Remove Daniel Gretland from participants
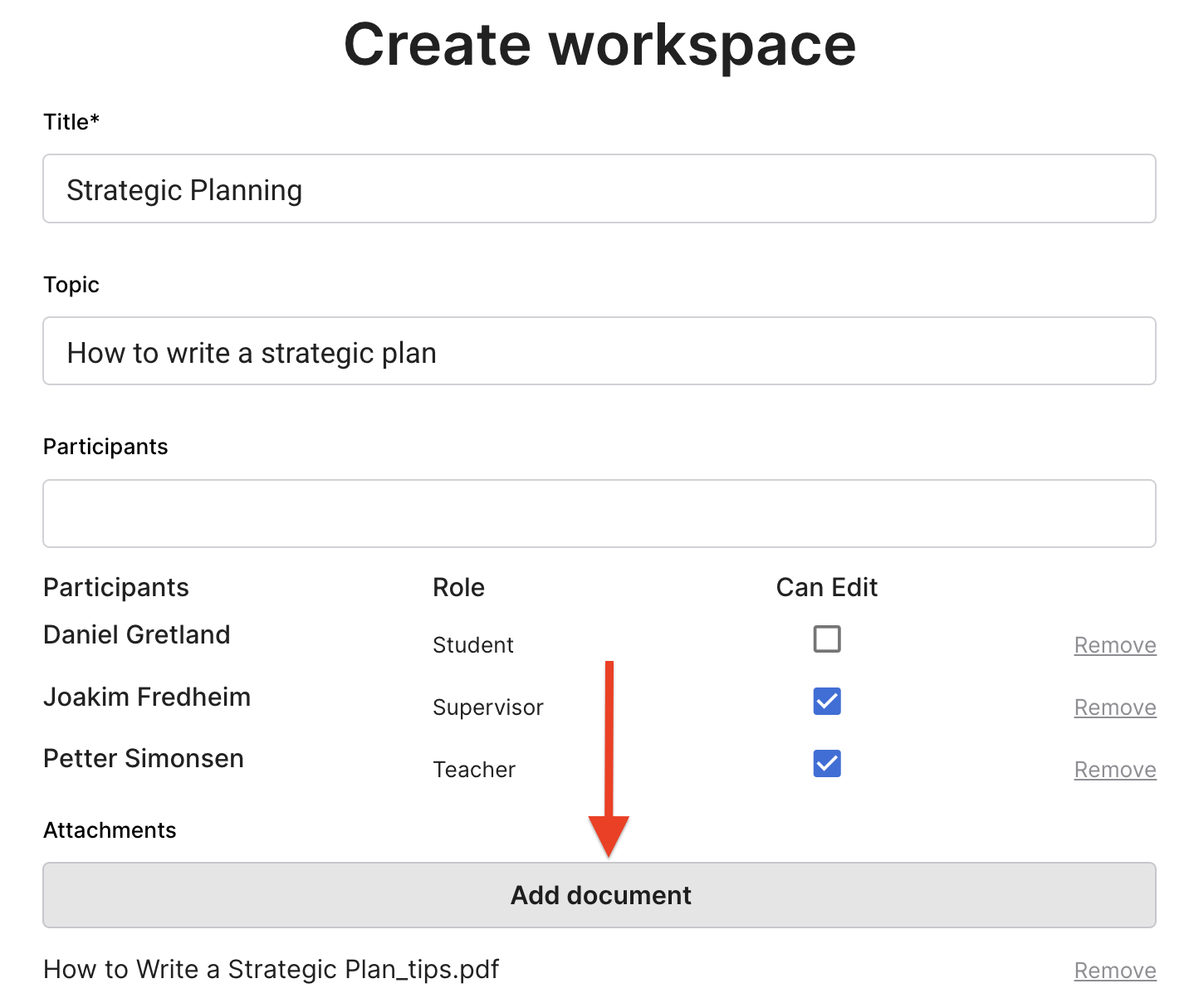Screen dimensions: 1189x1008 1114,645
